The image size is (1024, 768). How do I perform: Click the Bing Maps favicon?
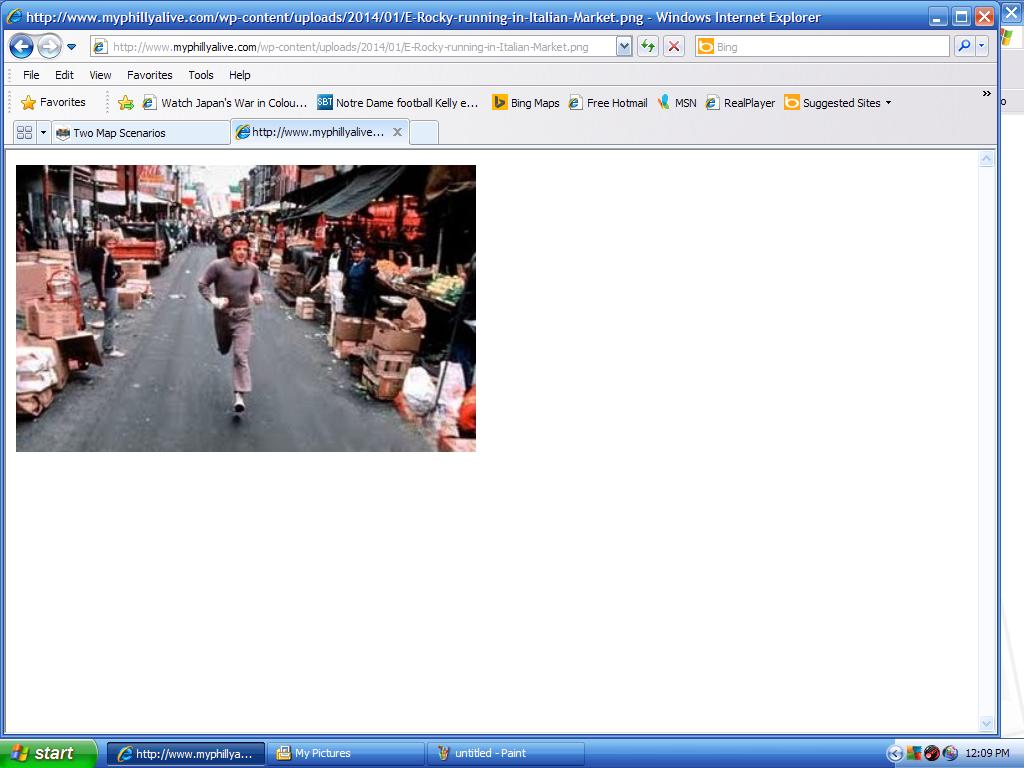[500, 103]
